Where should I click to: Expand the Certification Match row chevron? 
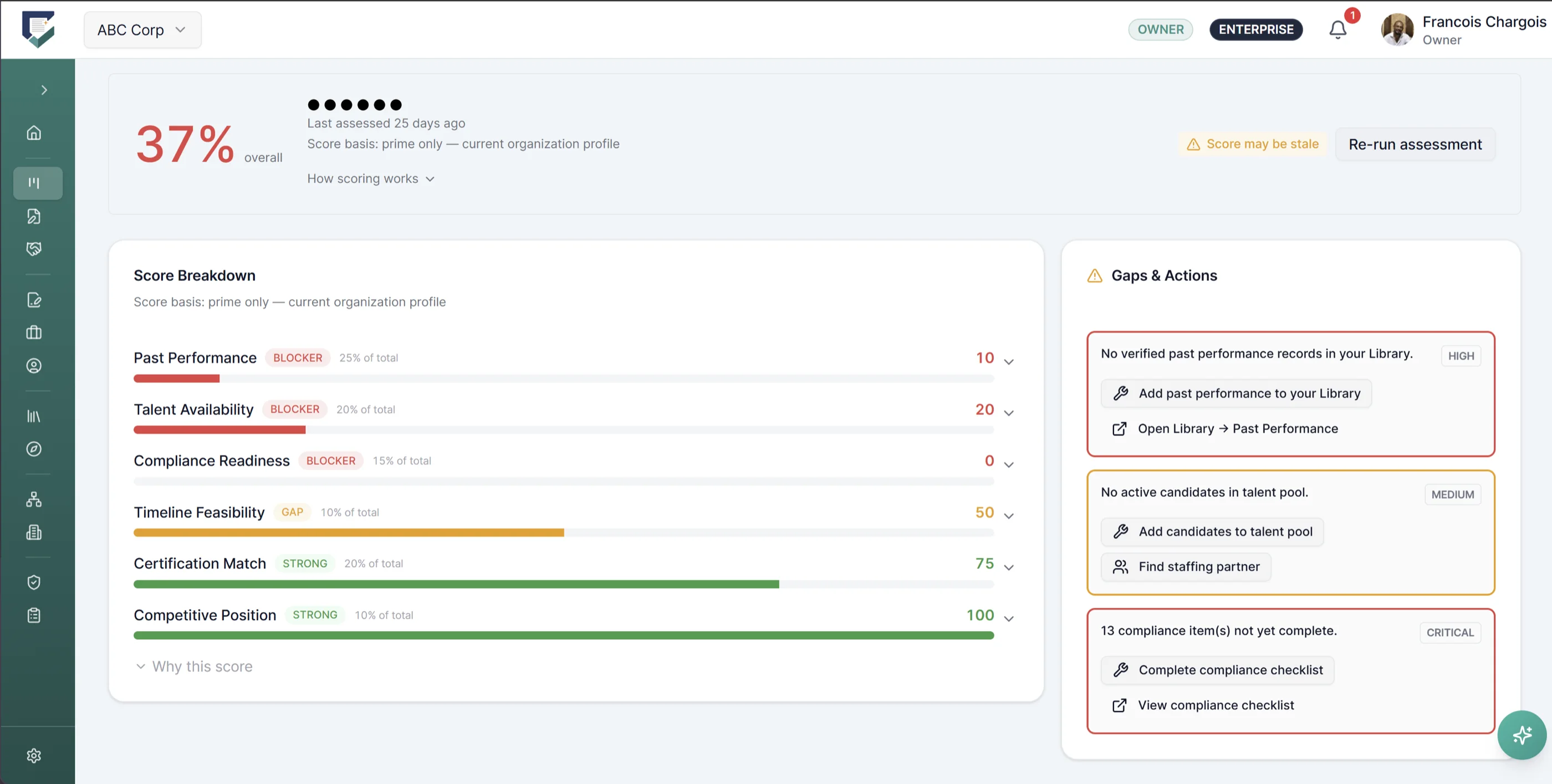[x=1009, y=567]
